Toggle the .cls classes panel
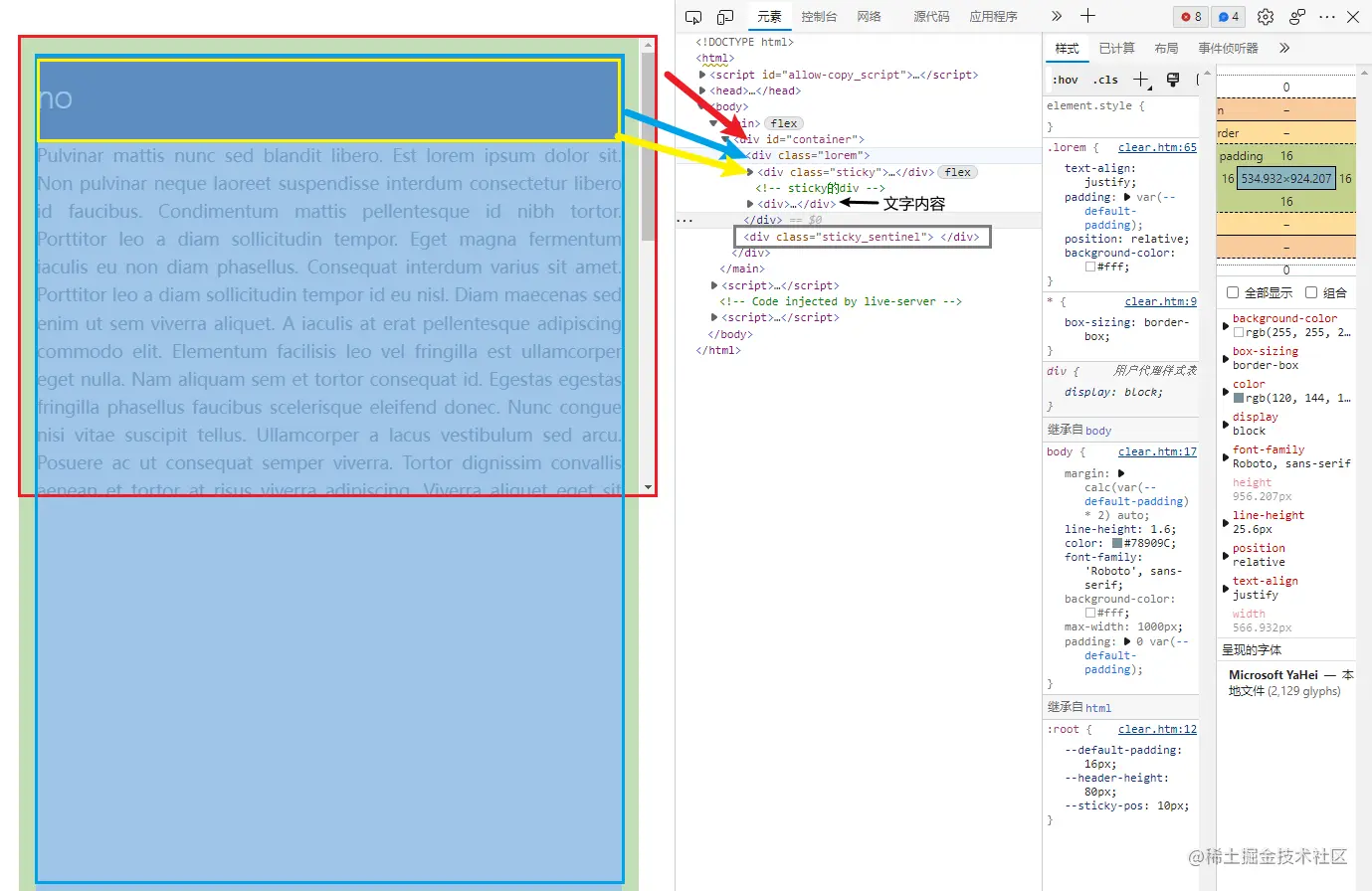 (1105, 80)
